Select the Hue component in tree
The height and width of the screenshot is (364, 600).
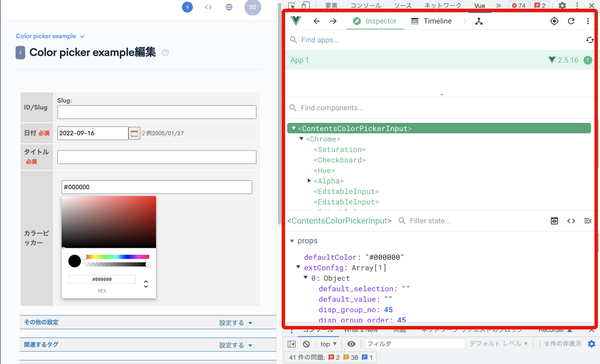pos(324,170)
